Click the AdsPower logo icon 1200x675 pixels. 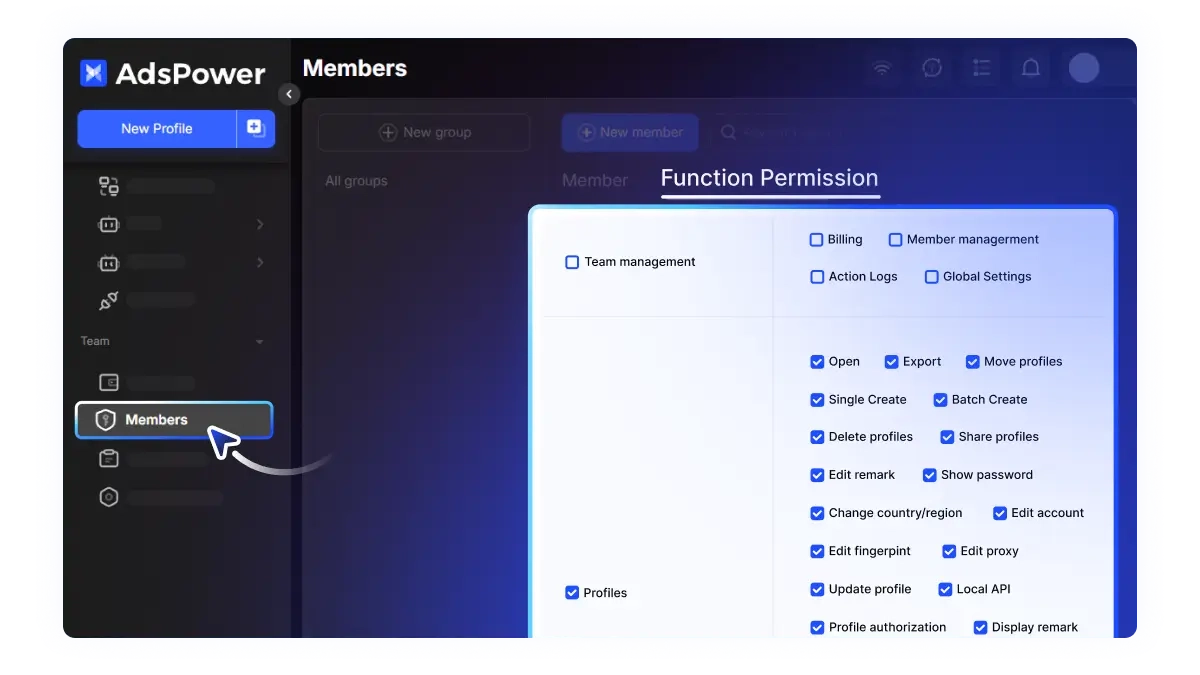pyautogui.click(x=93, y=73)
